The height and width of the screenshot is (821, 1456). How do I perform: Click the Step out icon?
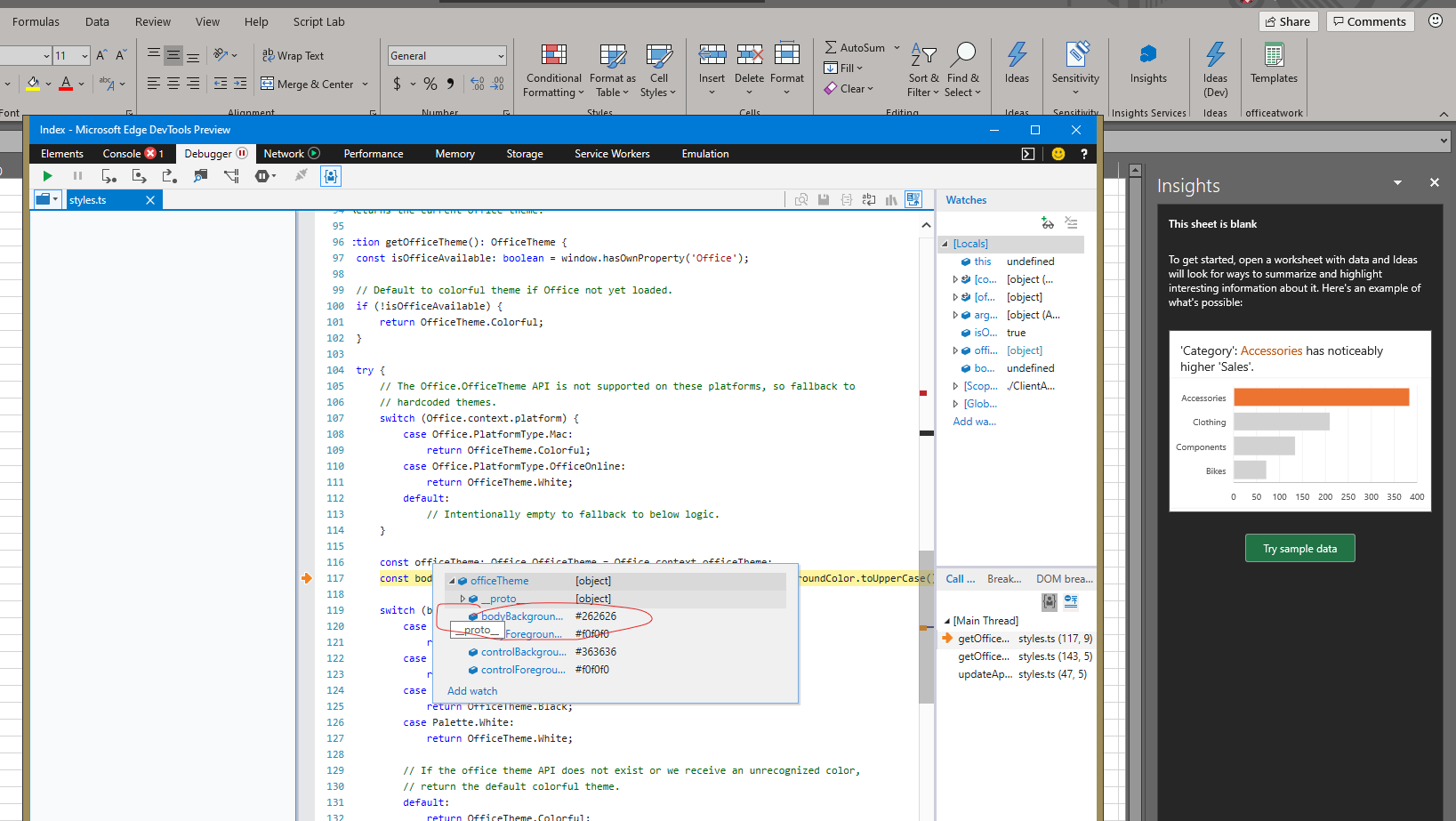pos(169,175)
